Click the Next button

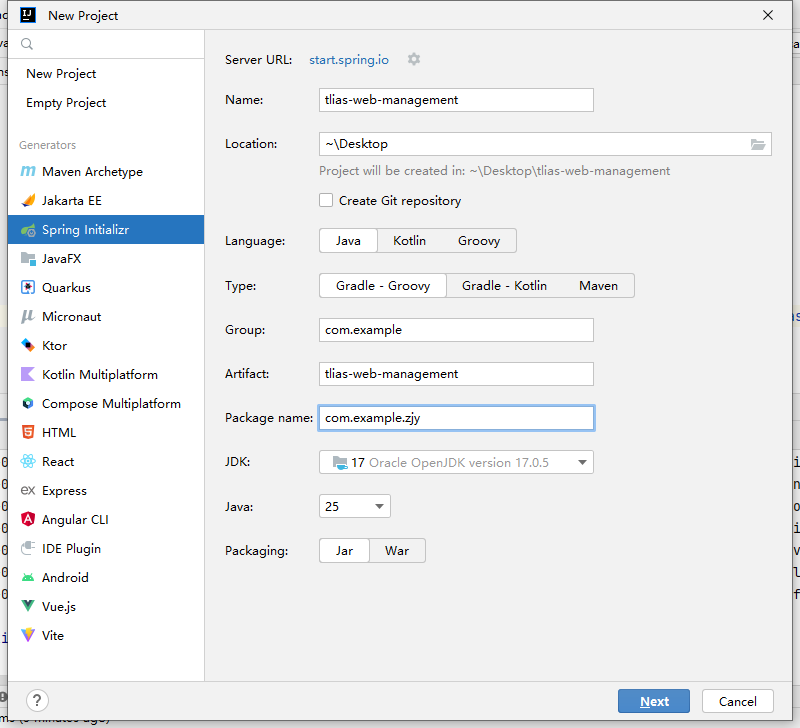654,701
